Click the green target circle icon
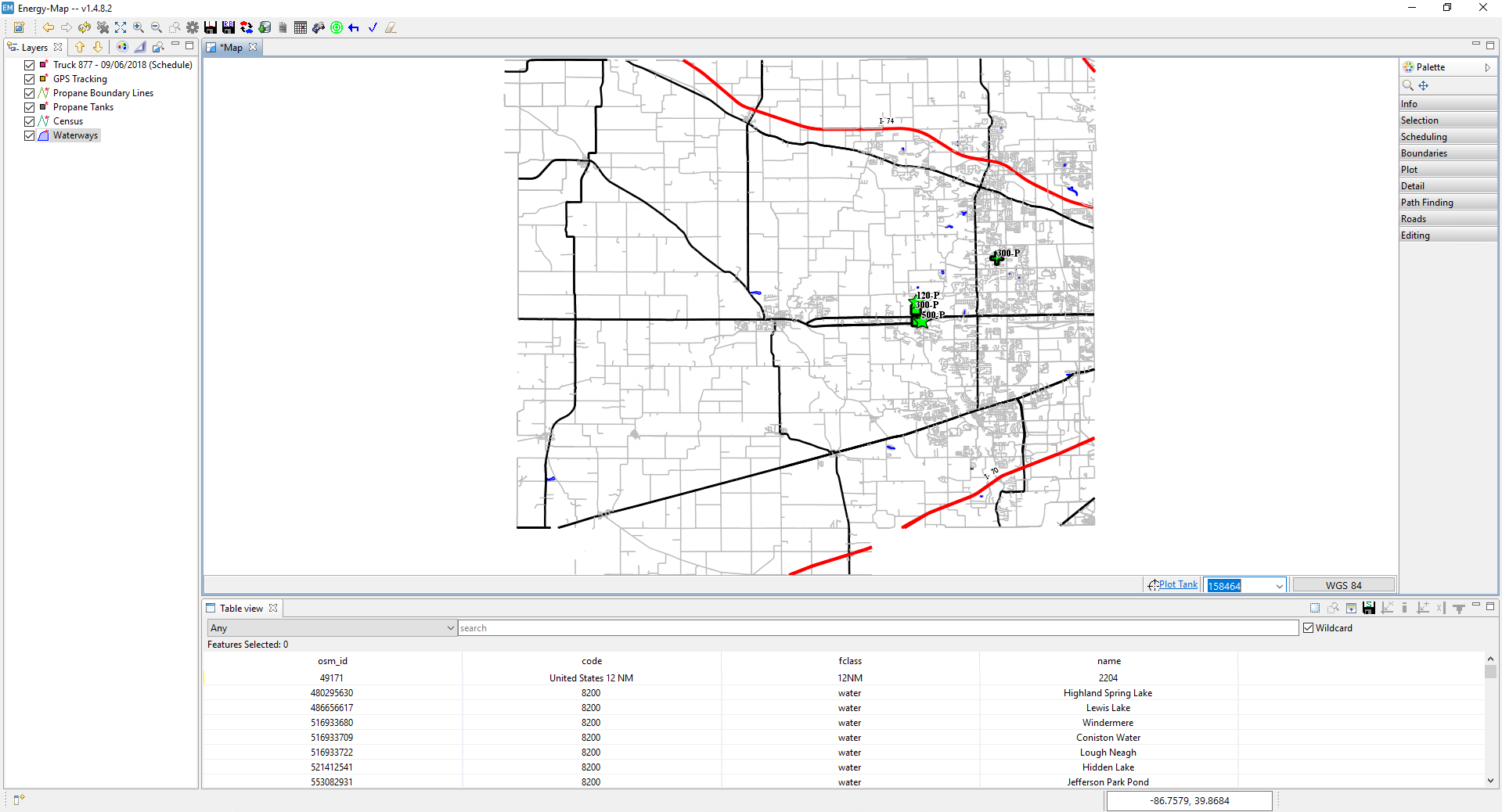 (x=337, y=27)
